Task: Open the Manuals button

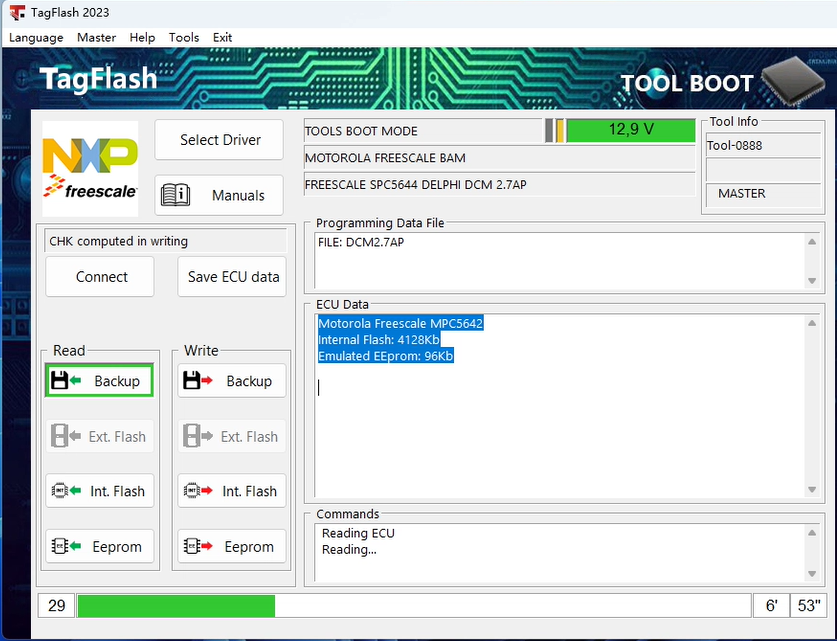Action: coord(219,195)
